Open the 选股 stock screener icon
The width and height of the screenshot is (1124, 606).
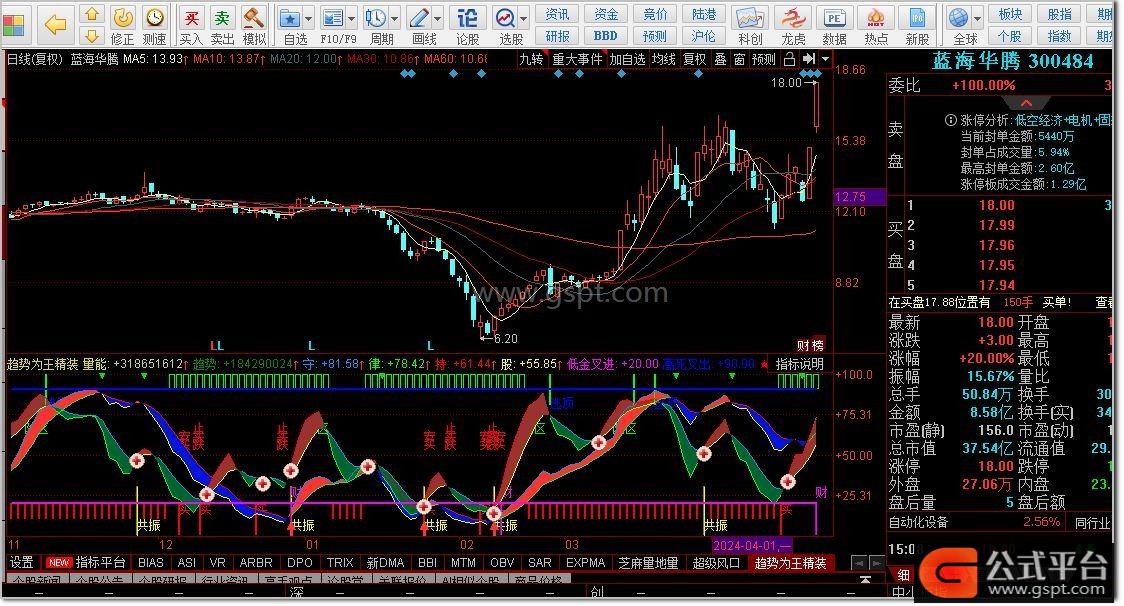pos(505,17)
